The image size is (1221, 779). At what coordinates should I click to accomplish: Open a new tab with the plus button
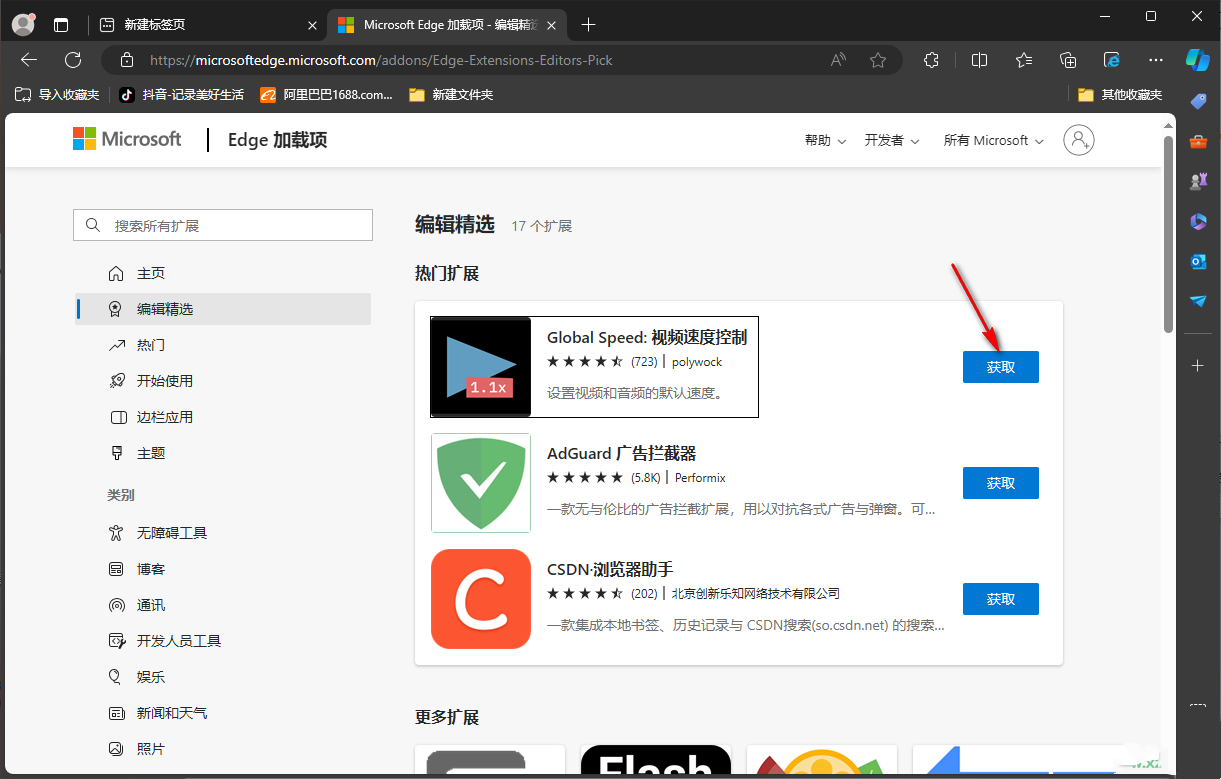pos(589,24)
